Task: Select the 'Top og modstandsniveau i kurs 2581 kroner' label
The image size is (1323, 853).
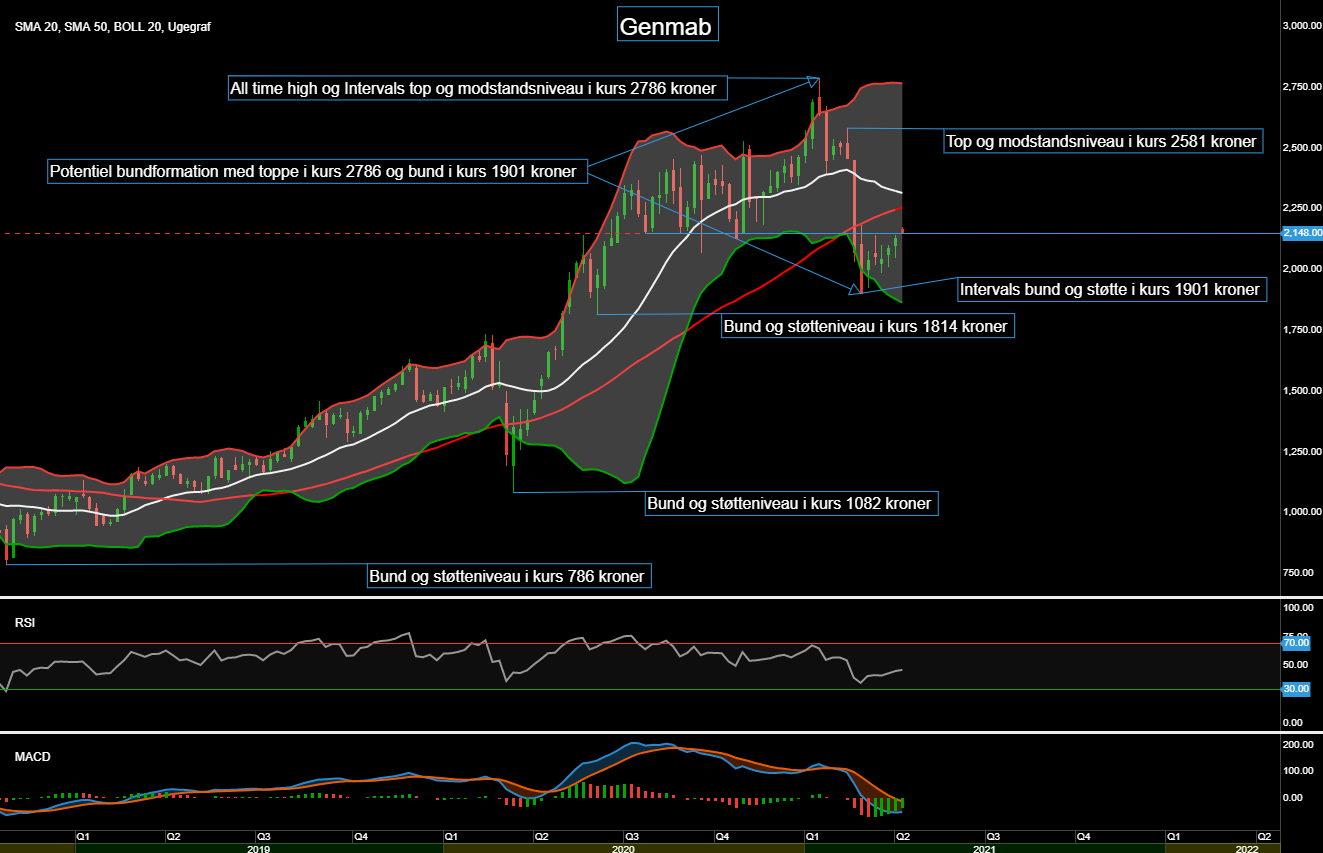Action: coord(1102,142)
